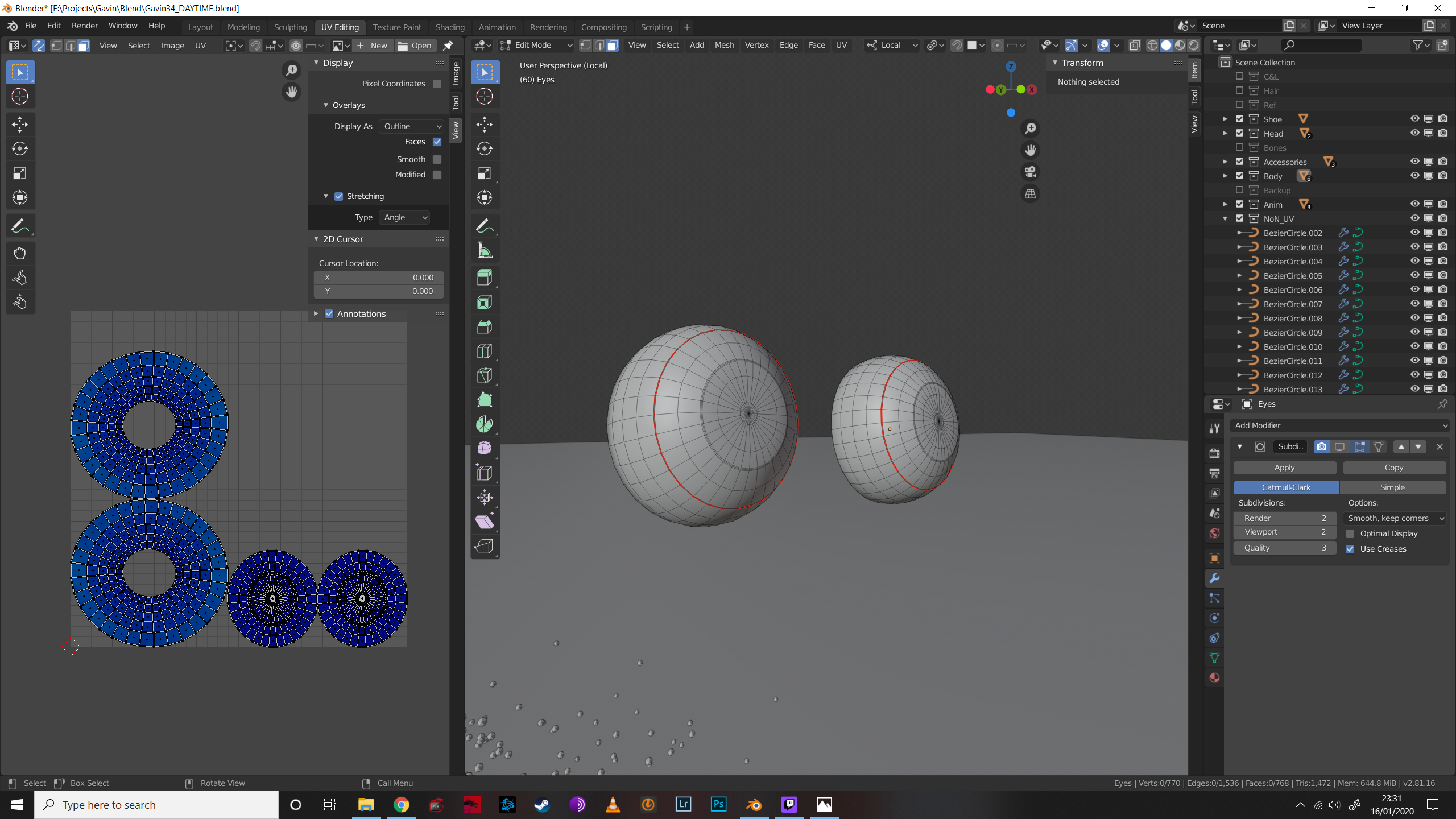Open the Display As Outline dropdown
The height and width of the screenshot is (819, 1456).
click(412, 126)
